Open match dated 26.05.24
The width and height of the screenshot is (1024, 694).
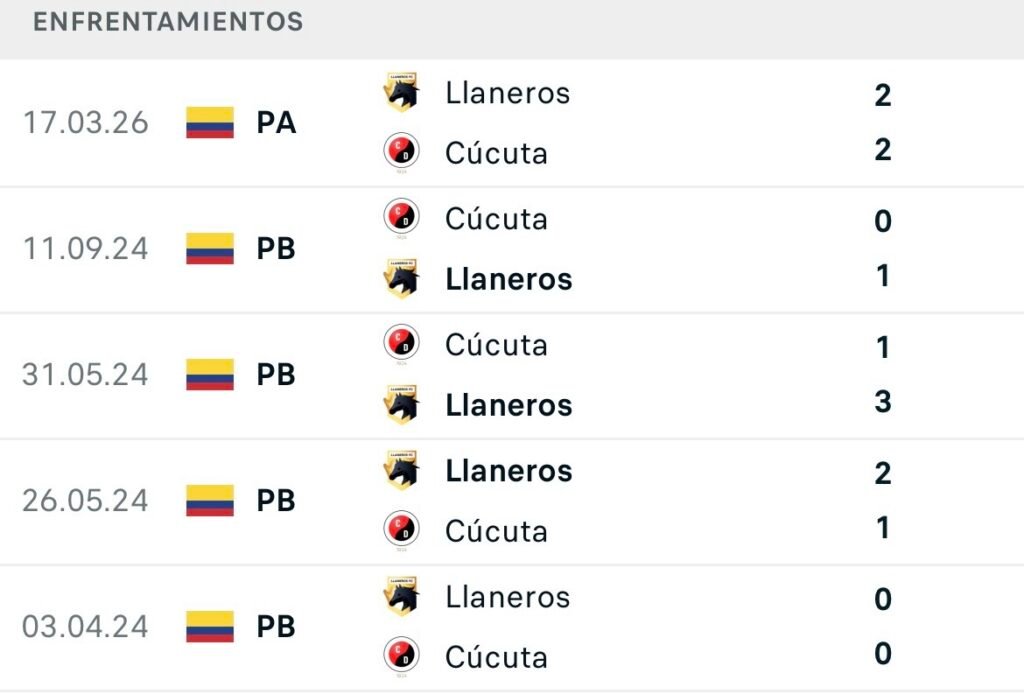click(x=512, y=501)
